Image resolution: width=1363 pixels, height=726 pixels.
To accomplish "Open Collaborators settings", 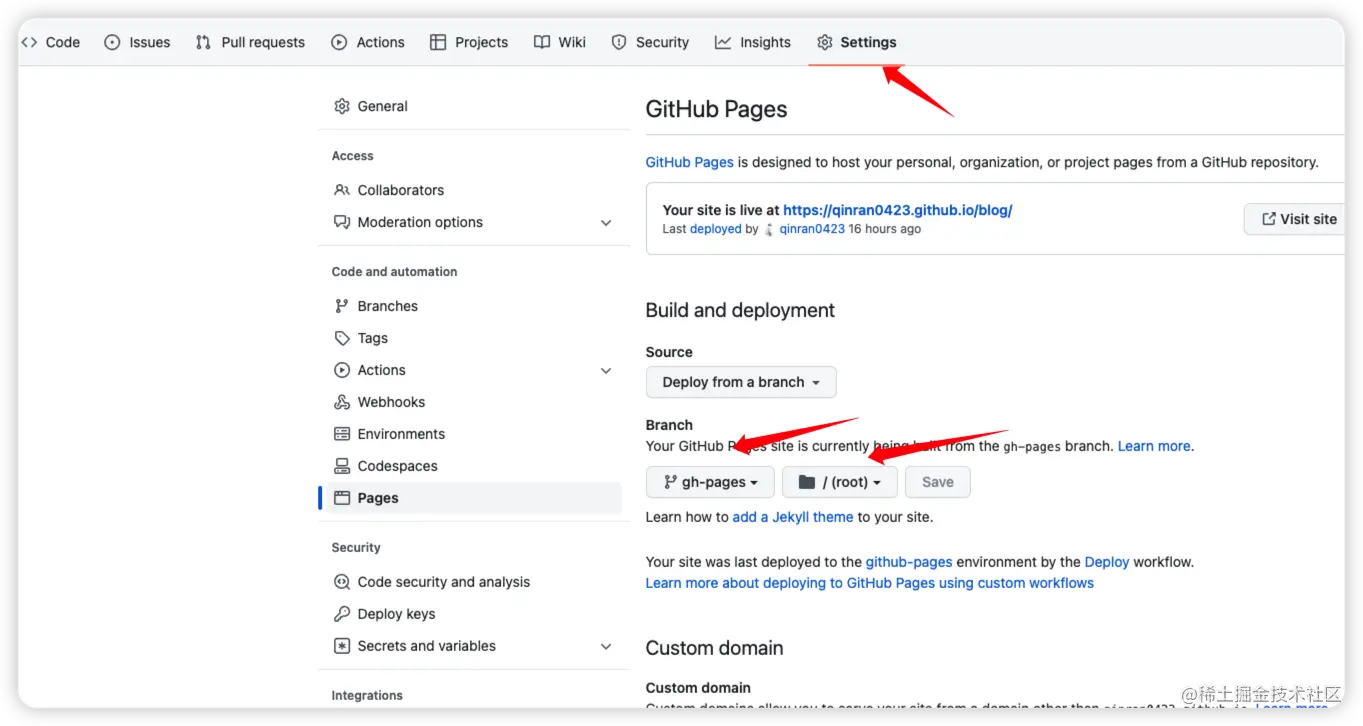I will pyautogui.click(x=470, y=190).
